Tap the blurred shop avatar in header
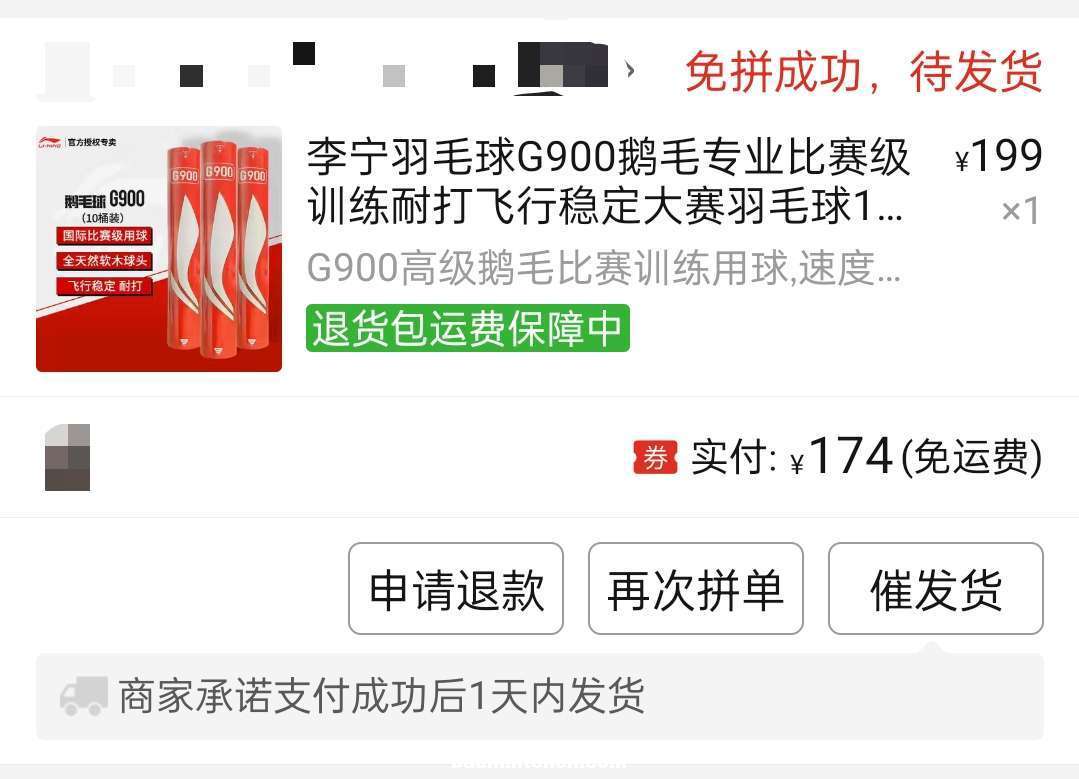The image size is (1079, 779). point(67,69)
